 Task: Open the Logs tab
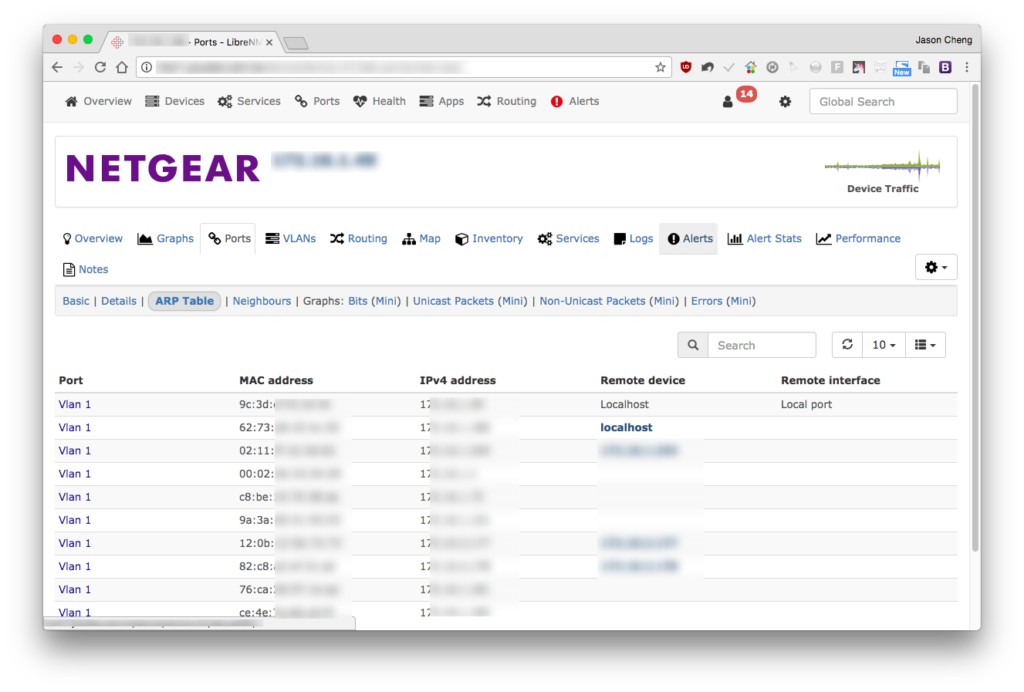(x=633, y=238)
